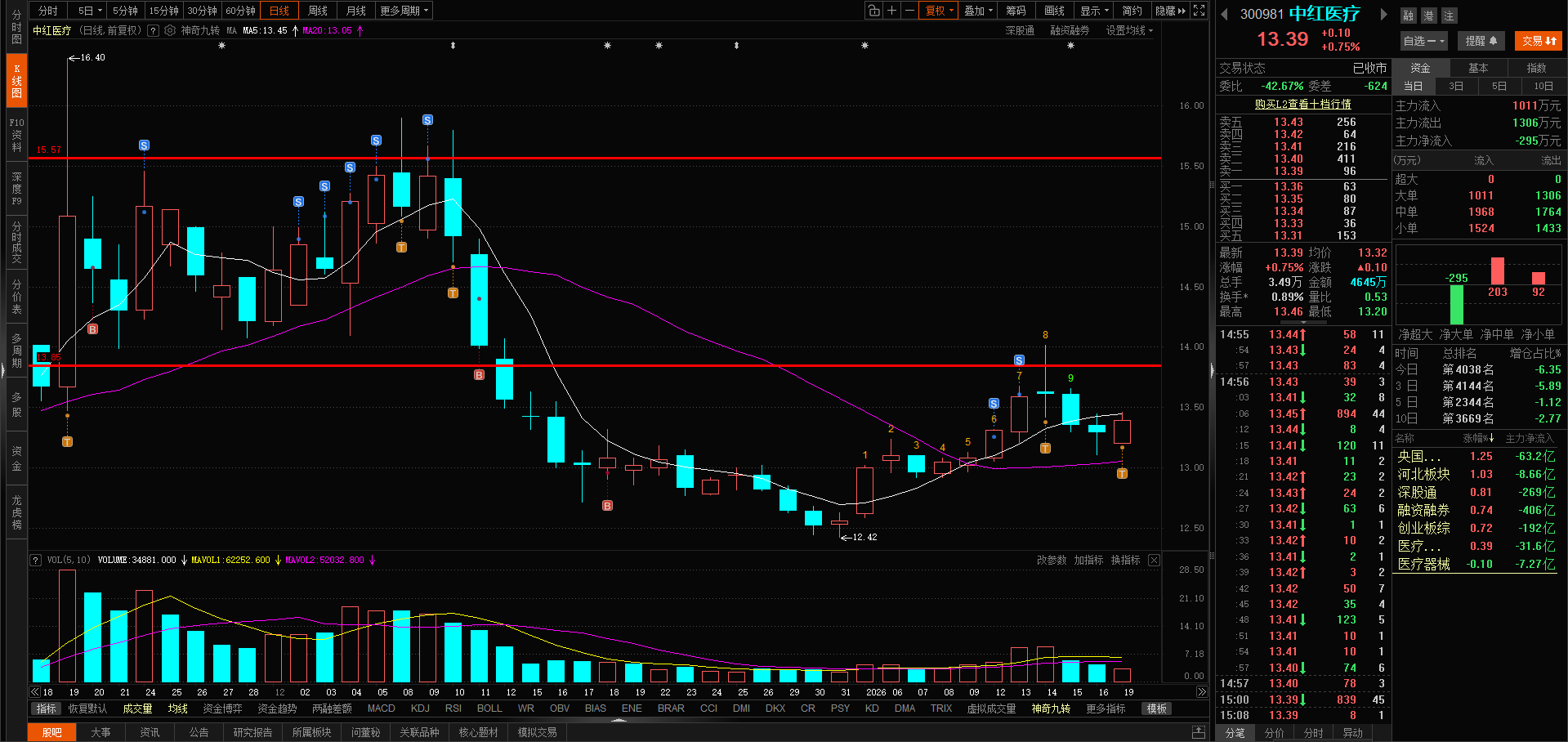Open help question mark beside 前复权
Image resolution: width=1568 pixels, height=742 pixels.
153,30
